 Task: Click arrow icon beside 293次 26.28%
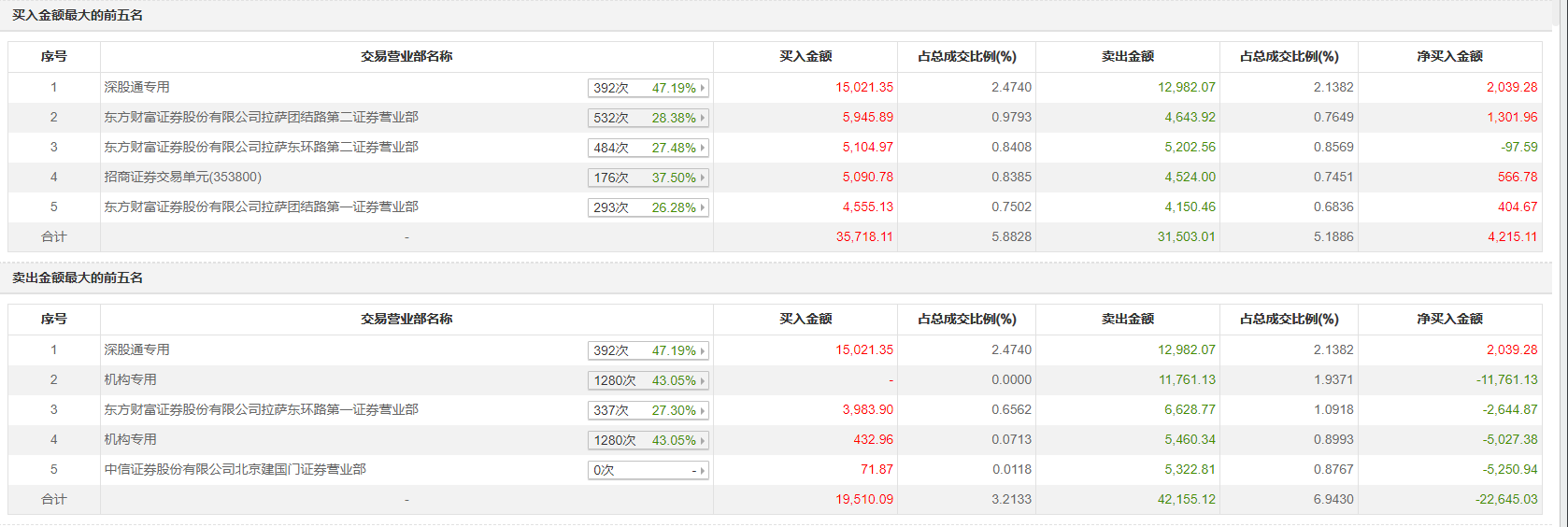[x=703, y=207]
